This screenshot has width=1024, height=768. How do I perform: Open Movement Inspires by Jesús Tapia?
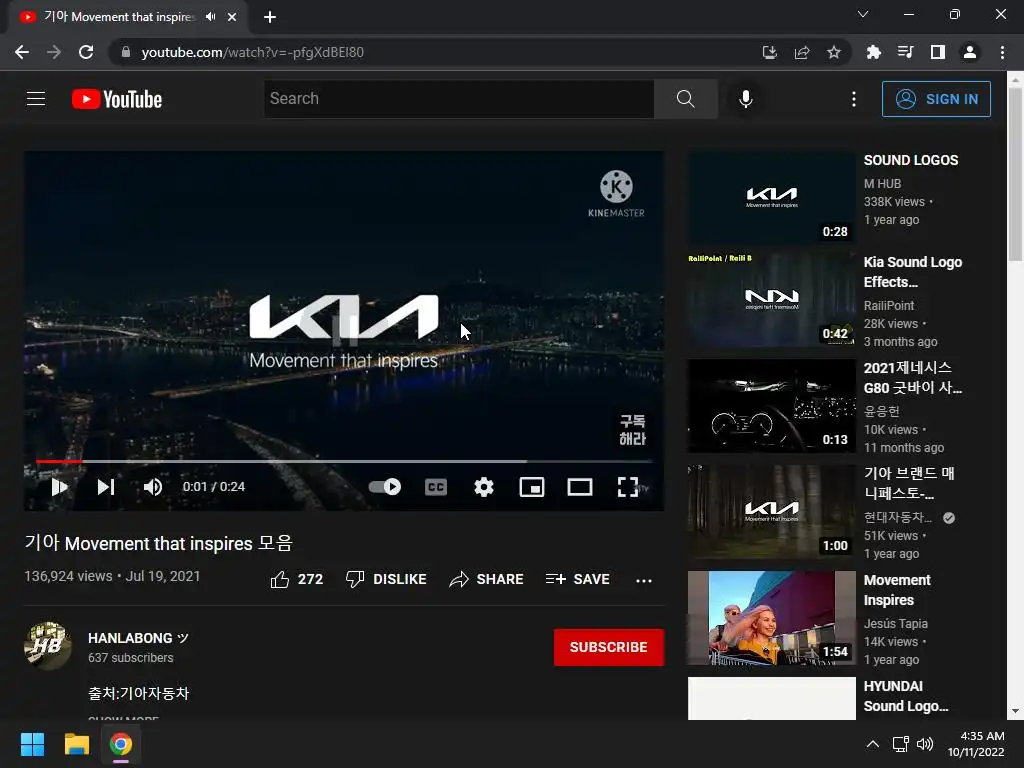click(897, 590)
